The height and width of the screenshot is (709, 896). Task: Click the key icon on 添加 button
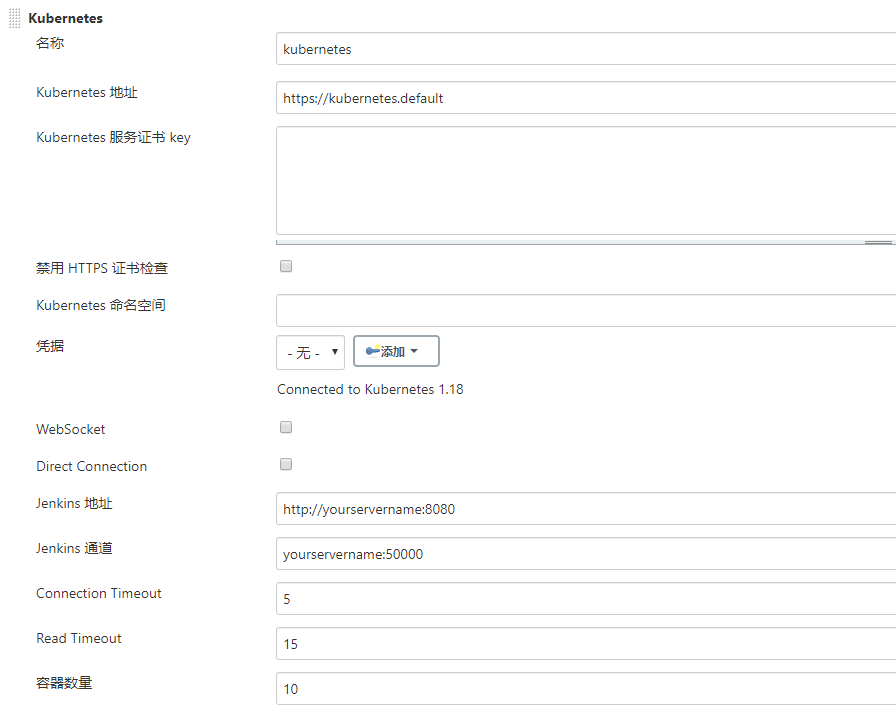373,351
